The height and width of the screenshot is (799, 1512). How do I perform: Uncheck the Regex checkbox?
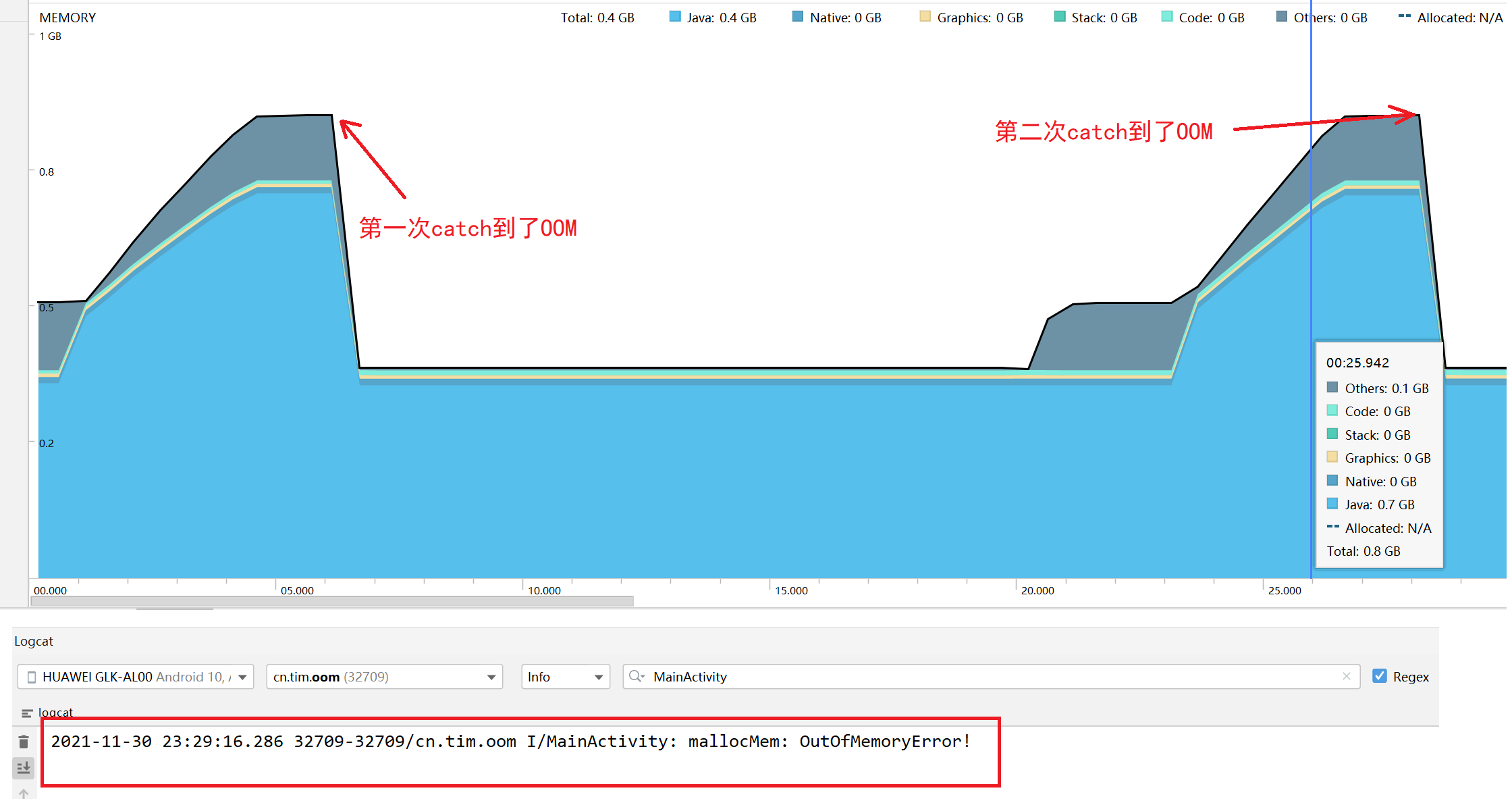[x=1380, y=676]
